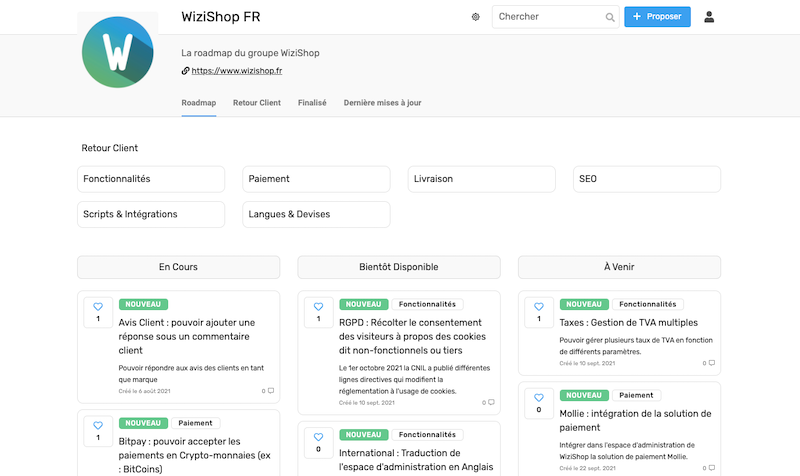This screenshot has width=800, height=476.
Task: Click the Proposer button
Action: coord(657,17)
